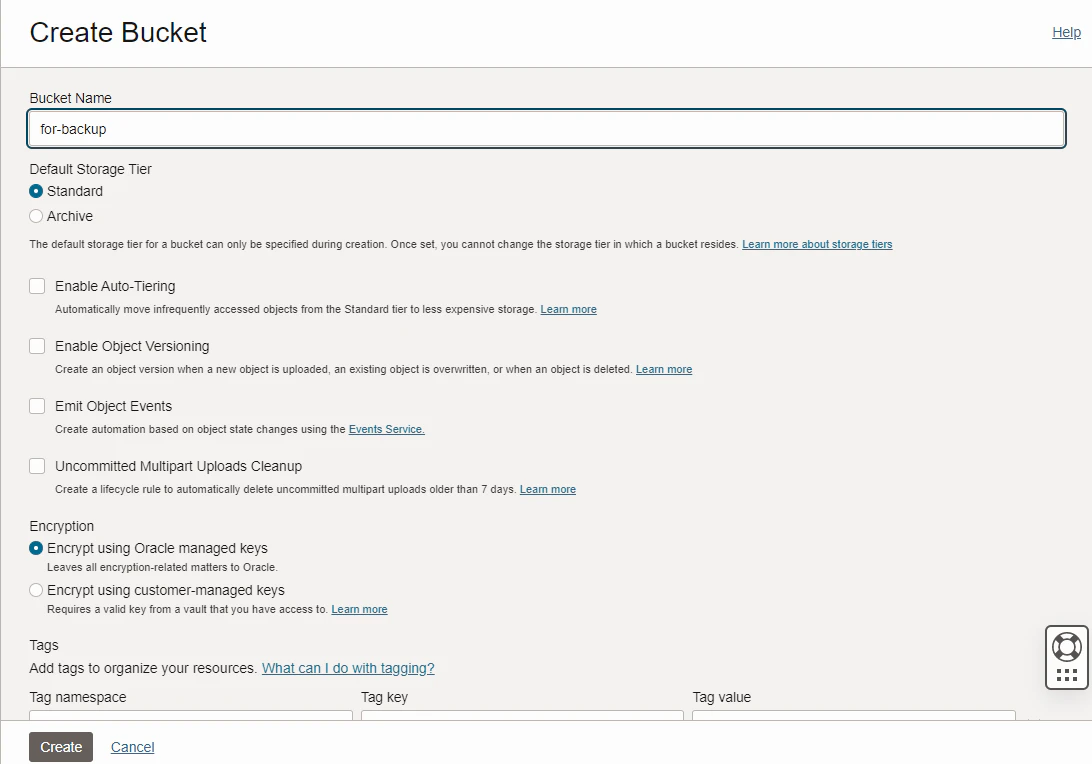Click the Tag value field
Image resolution: width=1092 pixels, height=764 pixels.
click(x=854, y=715)
